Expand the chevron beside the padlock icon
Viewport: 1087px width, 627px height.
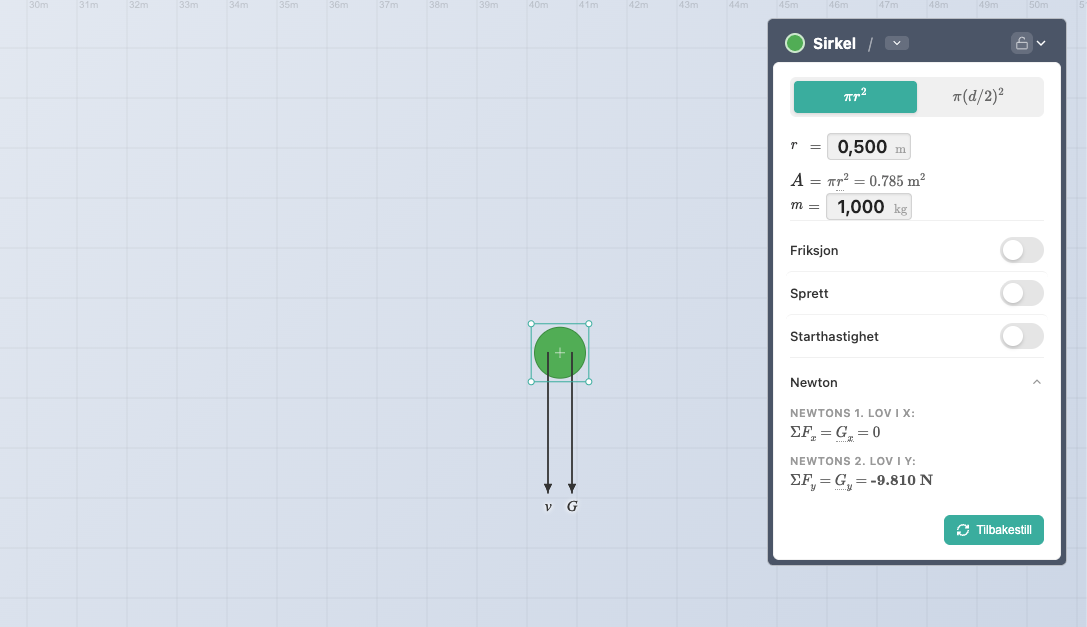(1041, 43)
